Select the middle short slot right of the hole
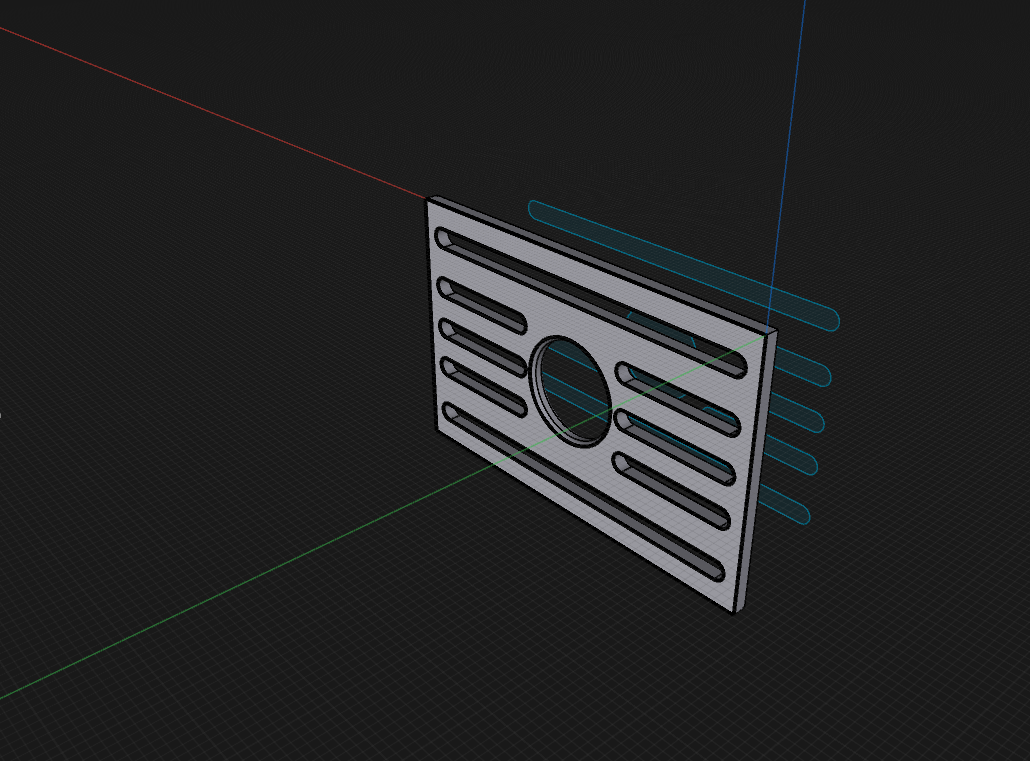The height and width of the screenshot is (761, 1030). pyautogui.click(x=674, y=446)
